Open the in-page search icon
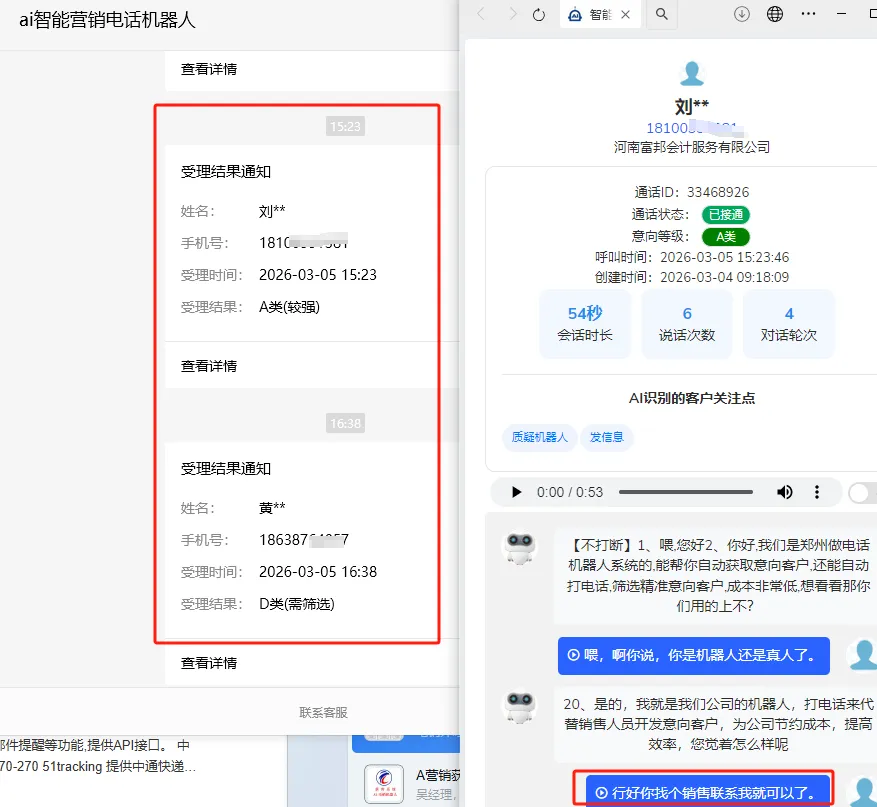Image resolution: width=877 pixels, height=807 pixels. pos(661,15)
